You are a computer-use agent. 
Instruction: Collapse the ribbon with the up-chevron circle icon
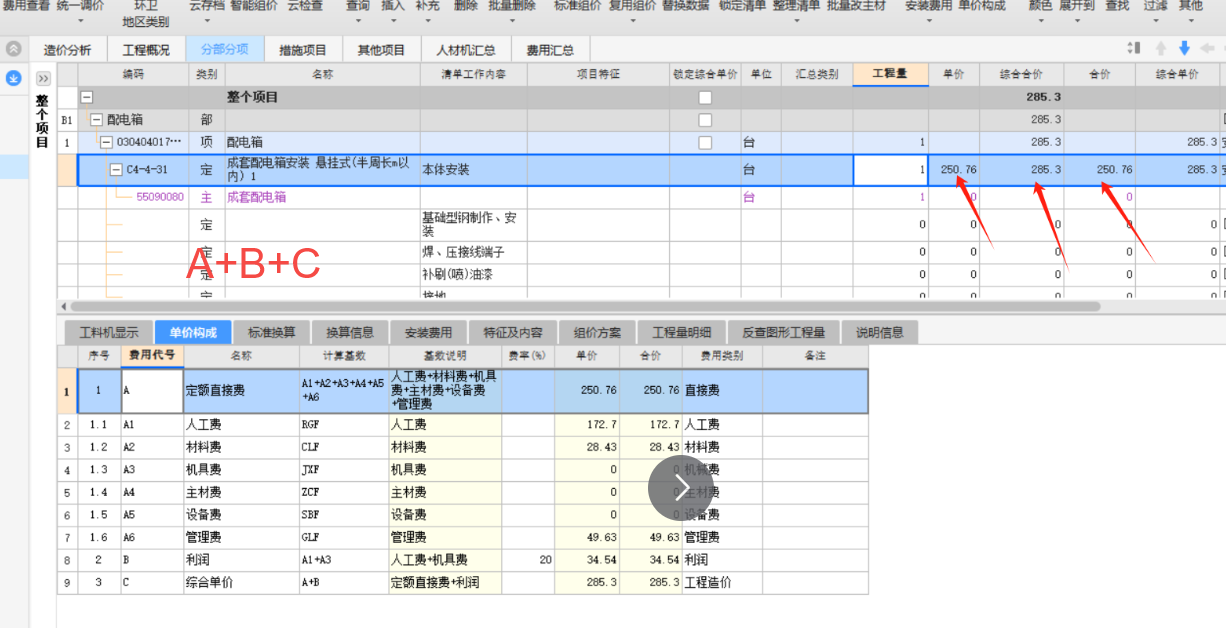(14, 49)
